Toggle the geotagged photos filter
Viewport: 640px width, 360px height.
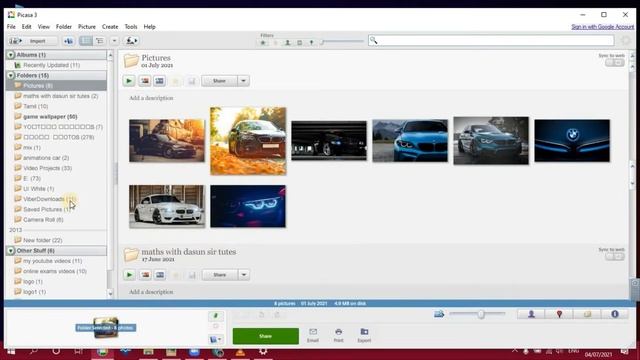(311, 42)
